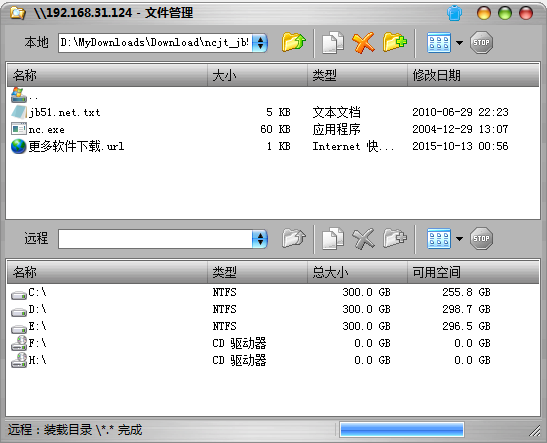
Task: Sort local list by 修改日期 column
Action: (473, 75)
